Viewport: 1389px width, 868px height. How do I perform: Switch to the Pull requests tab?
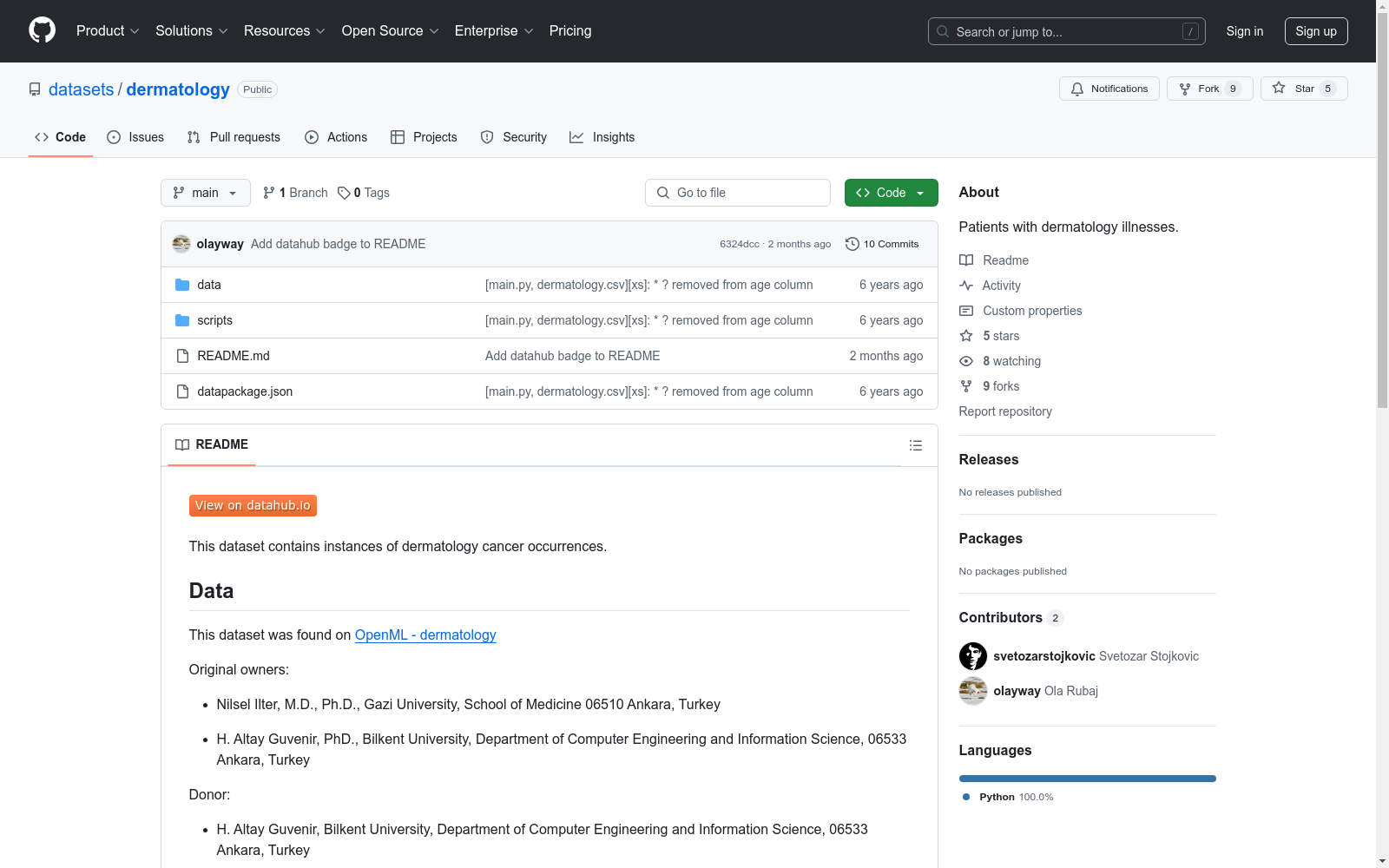point(234,137)
